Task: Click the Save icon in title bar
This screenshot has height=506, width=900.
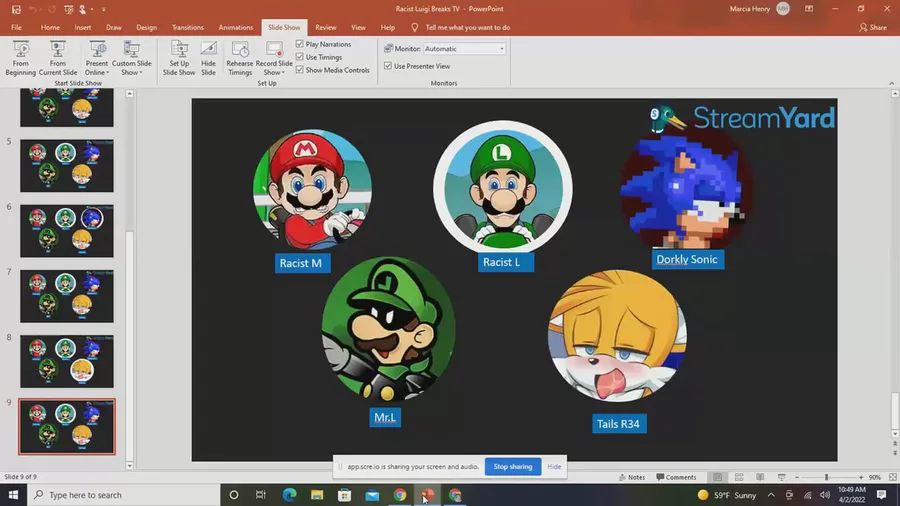Action: (x=16, y=9)
